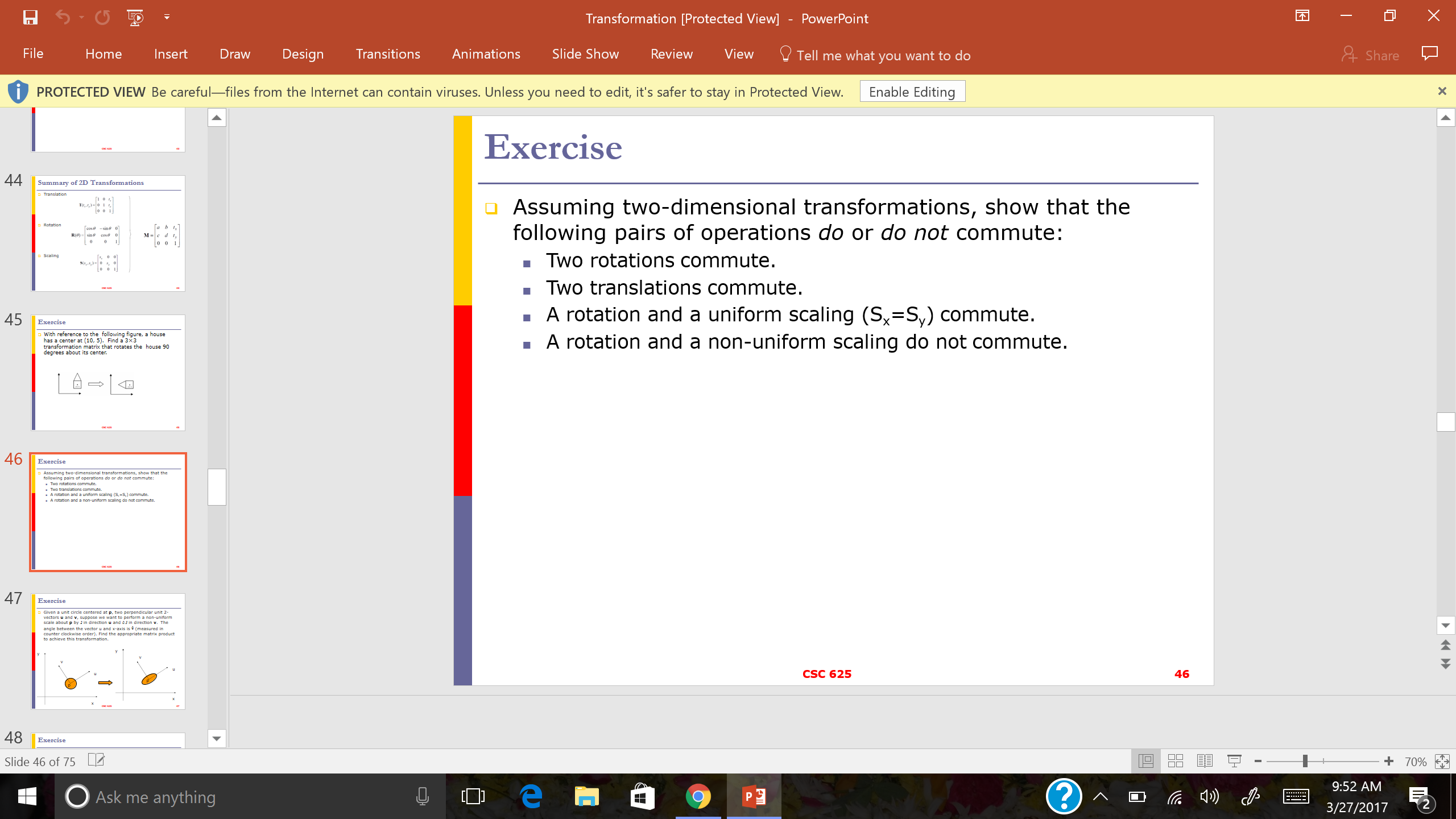Viewport: 1456px width, 819px height.
Task: Open Customize Quick Access Toolbar dropdown
Action: 167,17
